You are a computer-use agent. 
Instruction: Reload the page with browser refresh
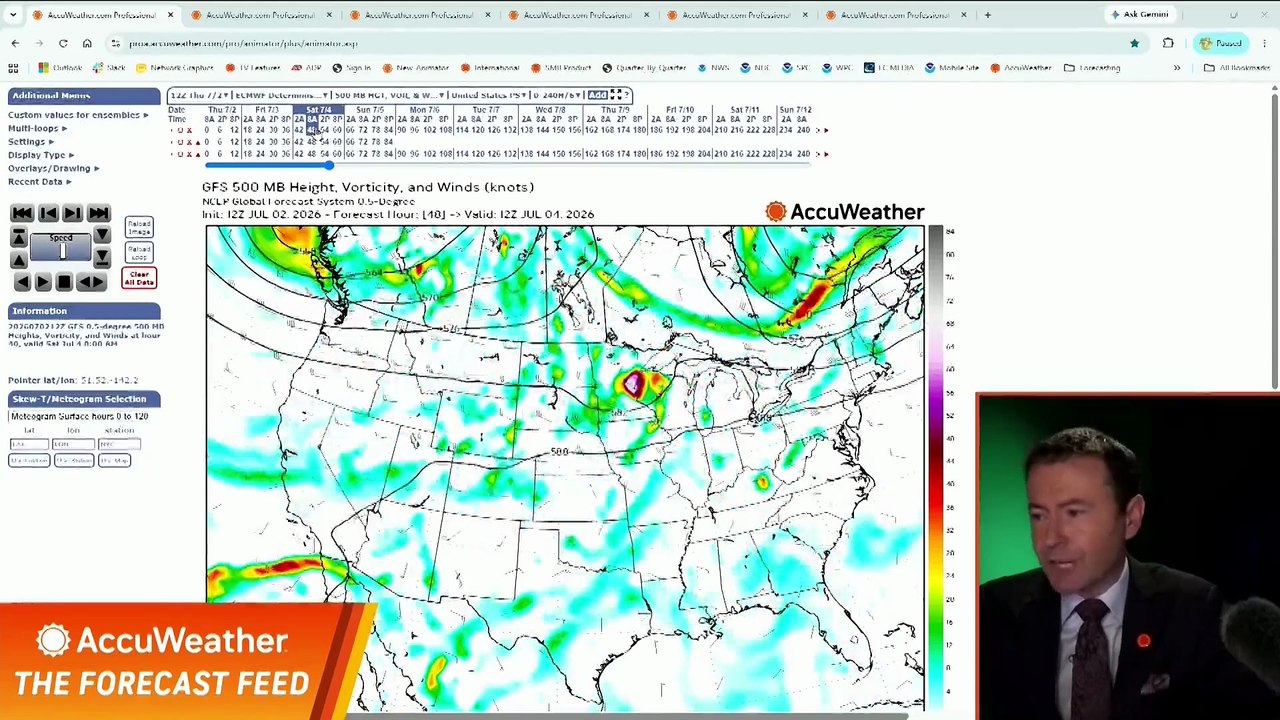63,43
